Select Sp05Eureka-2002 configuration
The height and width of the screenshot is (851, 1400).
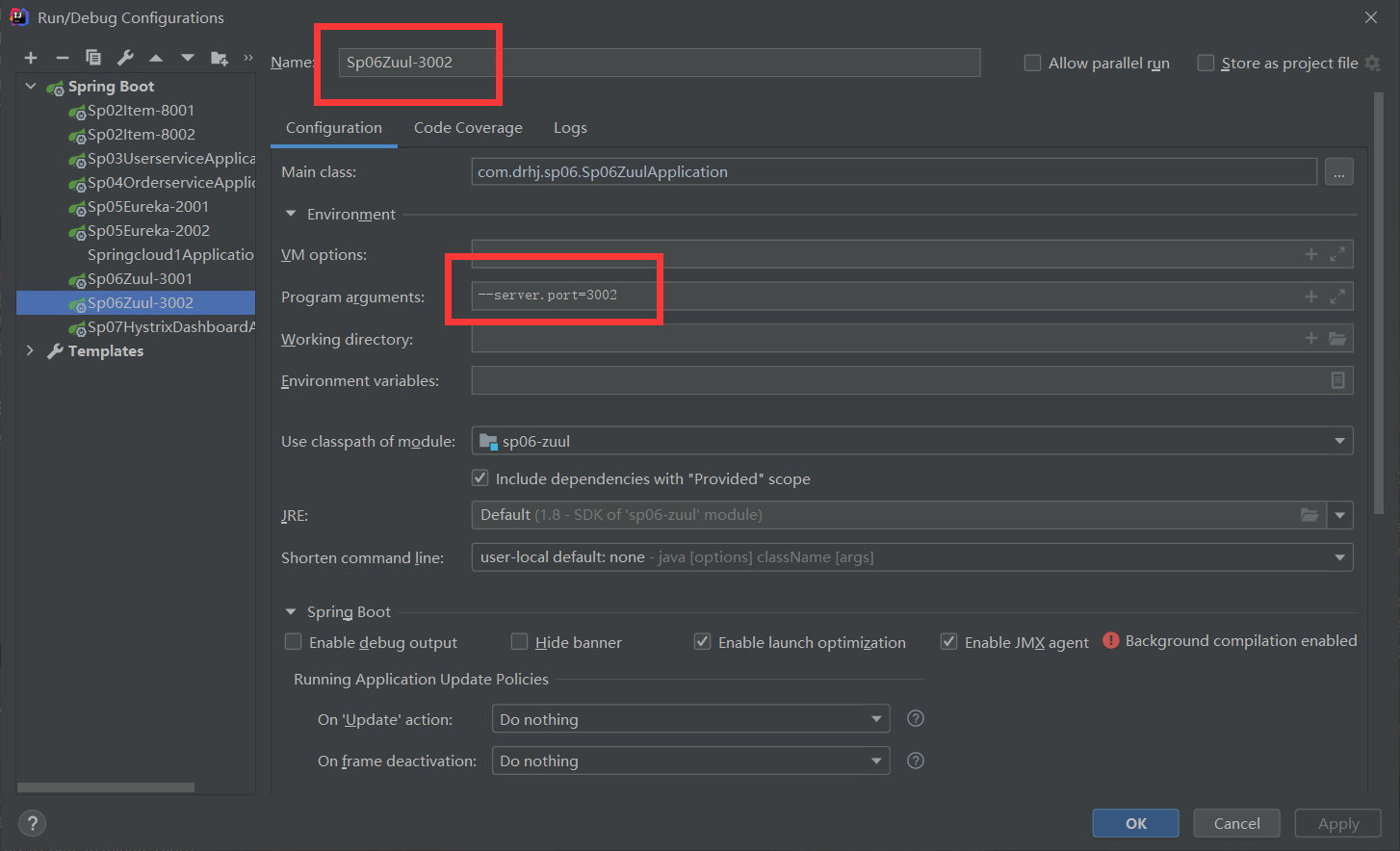click(147, 230)
